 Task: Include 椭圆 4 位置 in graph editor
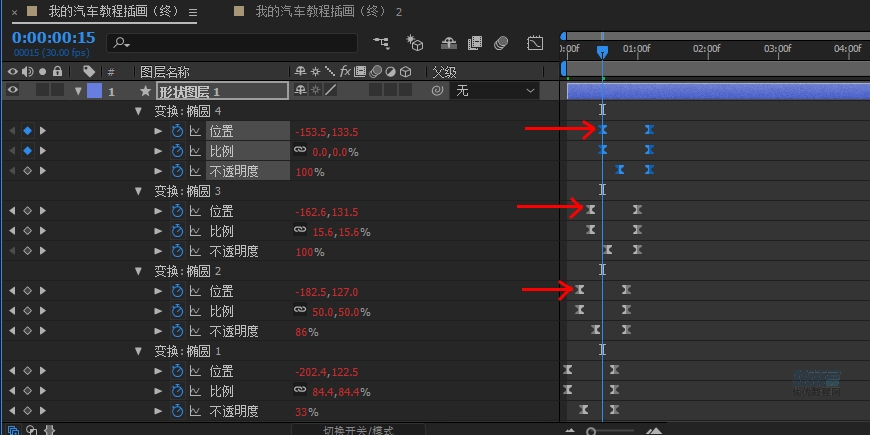(x=195, y=131)
